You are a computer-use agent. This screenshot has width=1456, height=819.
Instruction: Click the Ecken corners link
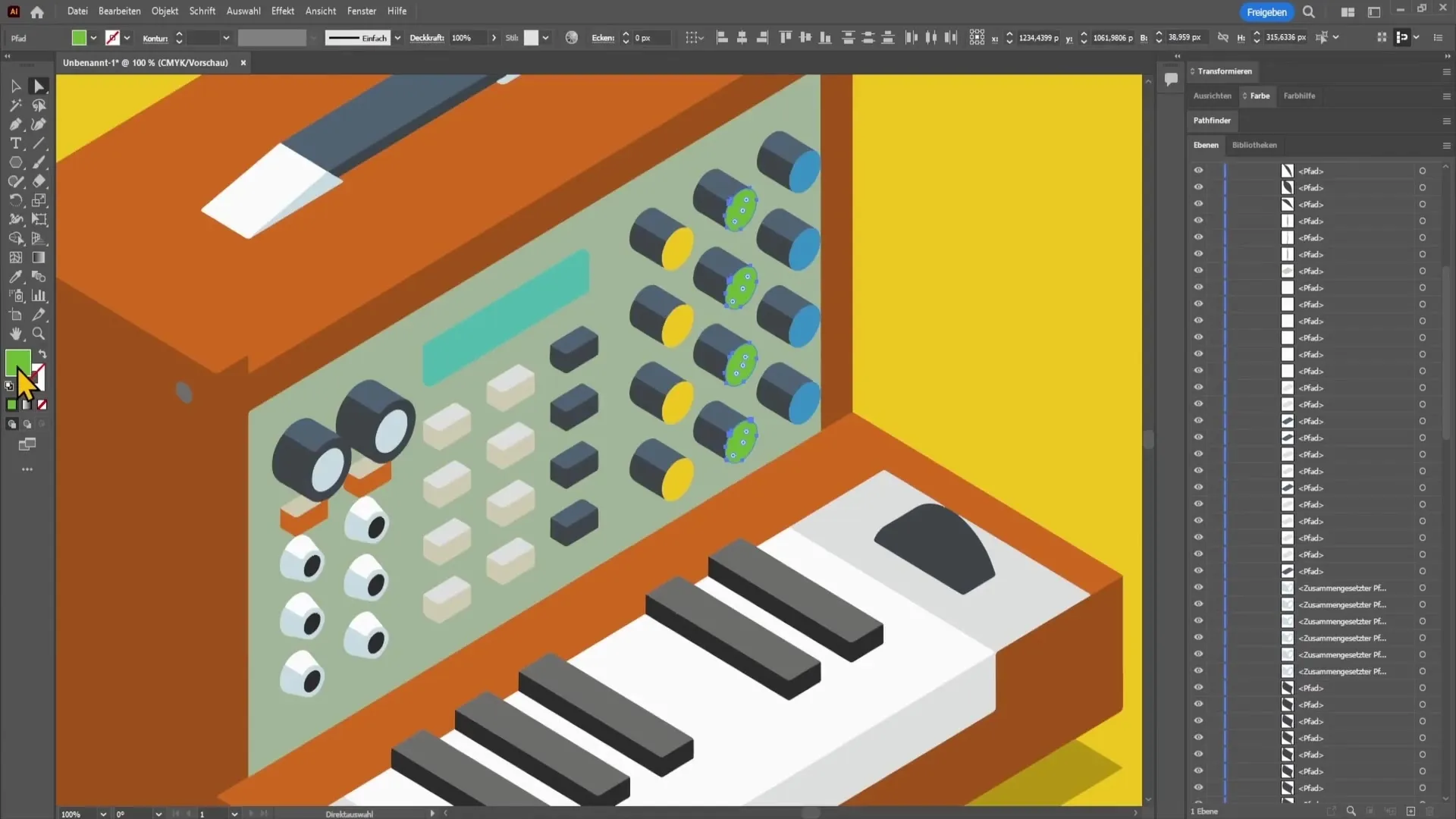click(603, 38)
